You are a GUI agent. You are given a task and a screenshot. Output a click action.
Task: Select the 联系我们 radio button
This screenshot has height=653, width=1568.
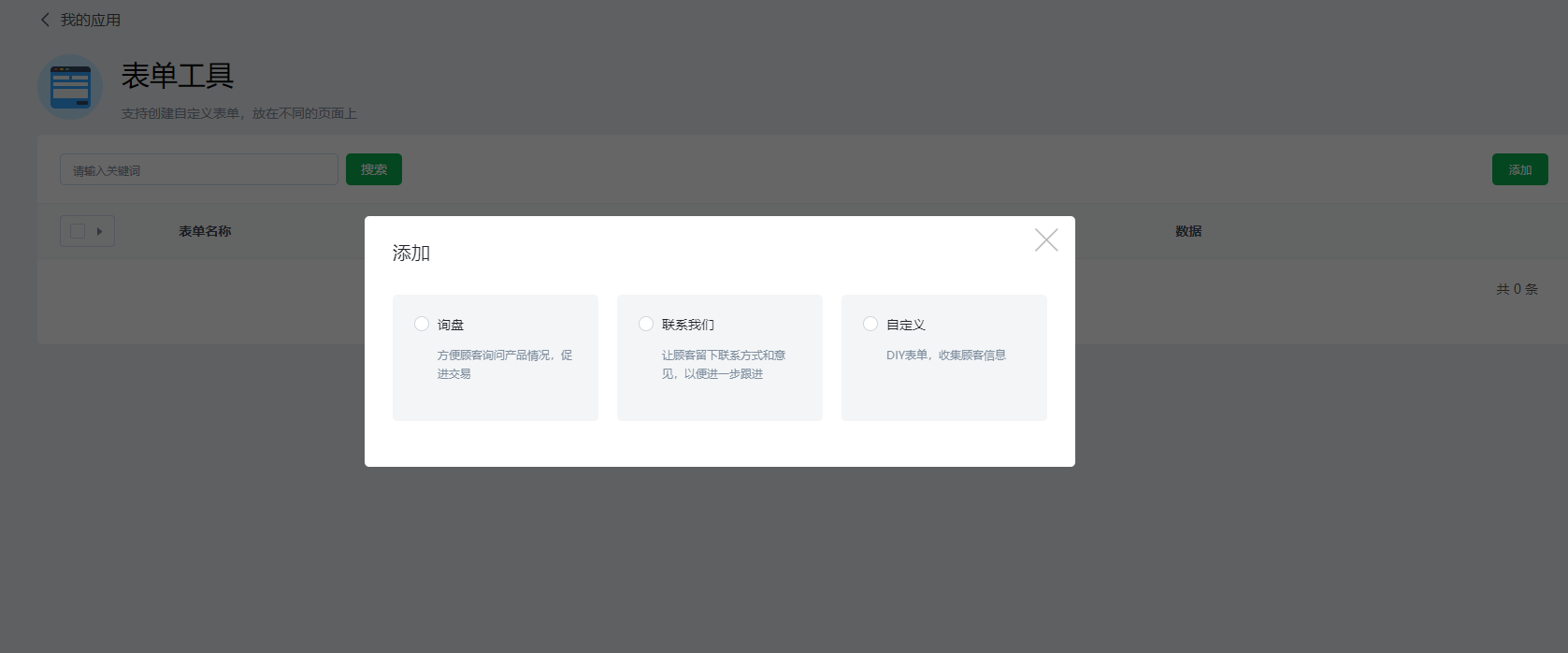tap(646, 324)
